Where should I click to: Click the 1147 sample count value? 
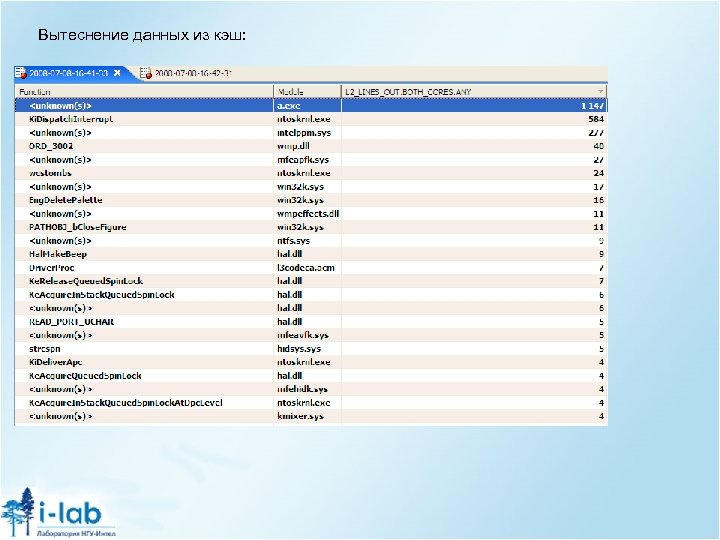[592, 106]
